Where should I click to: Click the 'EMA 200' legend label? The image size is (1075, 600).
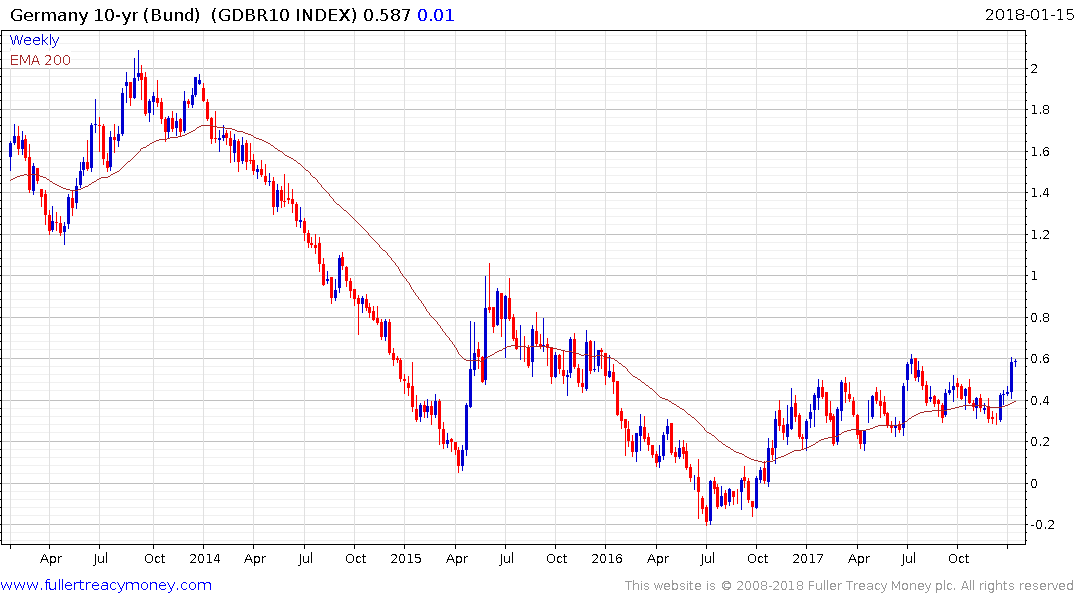pyautogui.click(x=40, y=60)
